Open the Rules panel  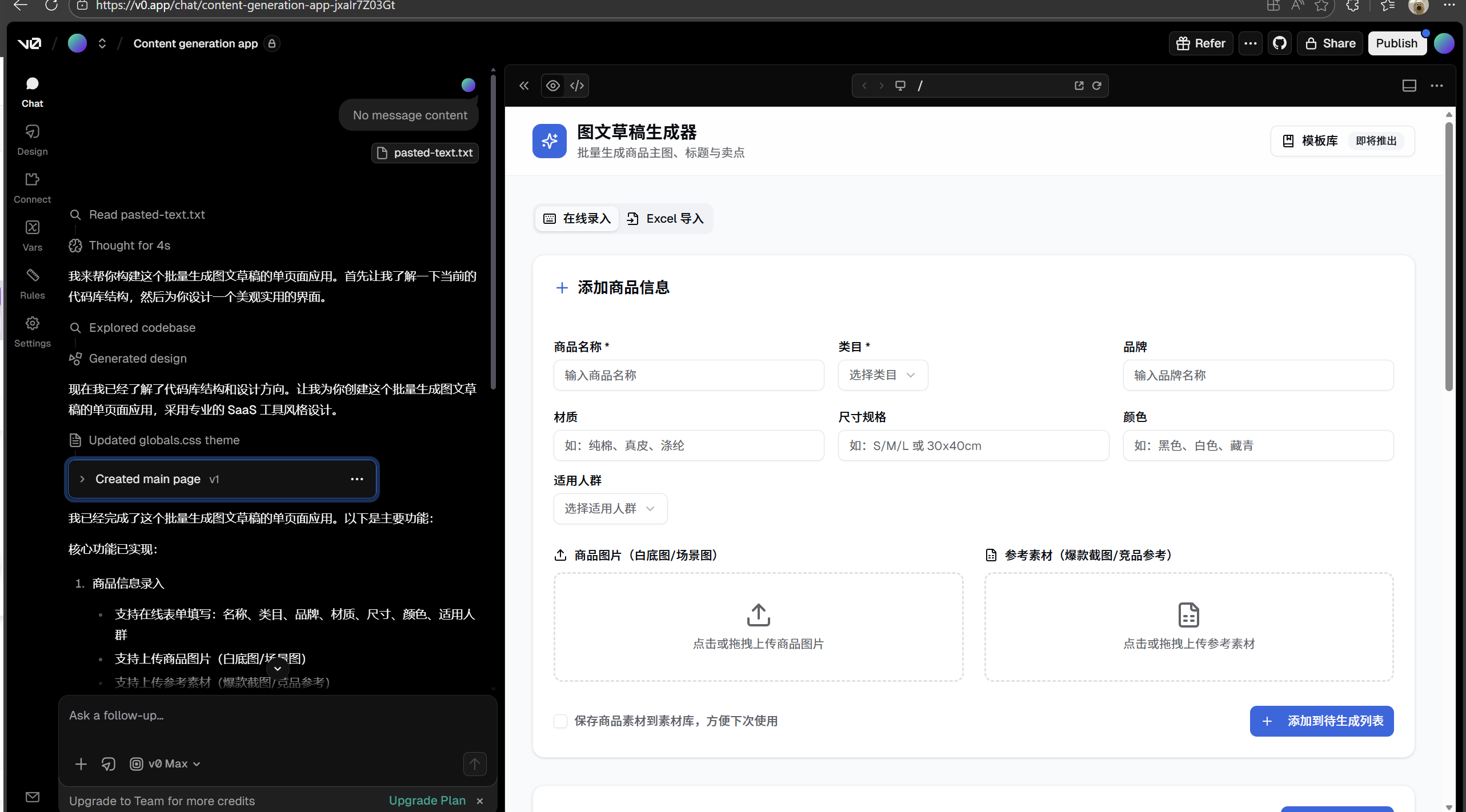pyautogui.click(x=32, y=283)
